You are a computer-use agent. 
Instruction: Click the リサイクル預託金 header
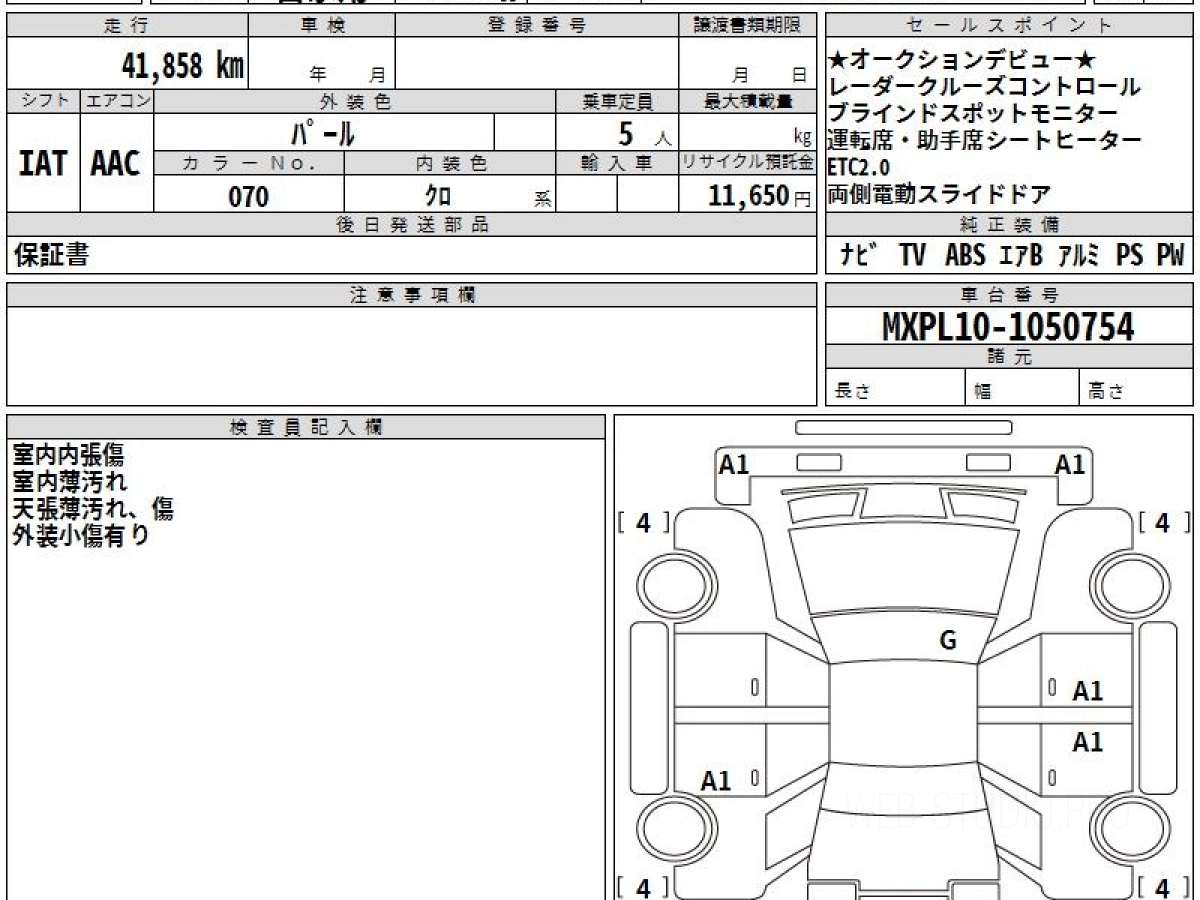coord(748,164)
